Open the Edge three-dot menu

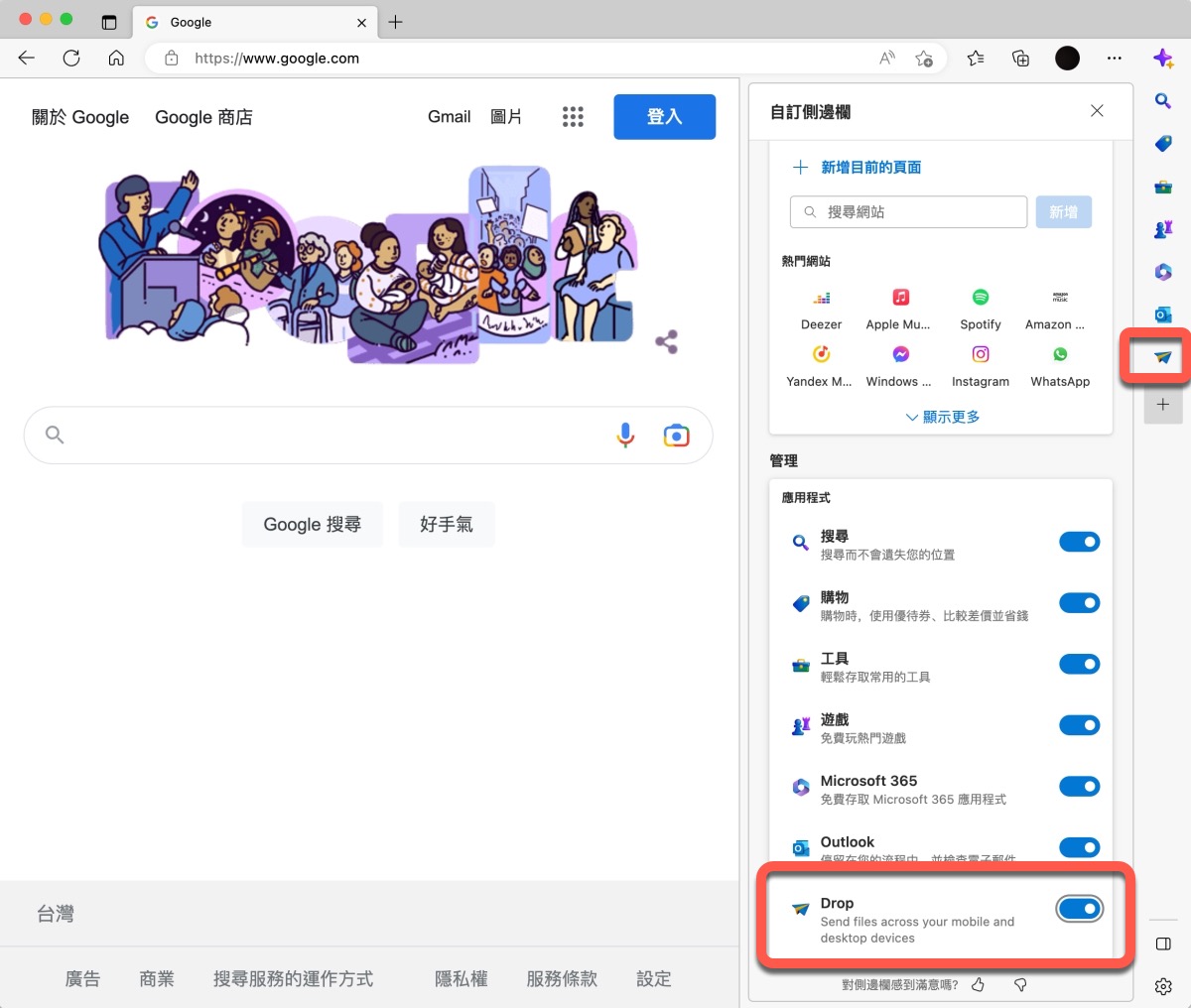click(x=1115, y=59)
